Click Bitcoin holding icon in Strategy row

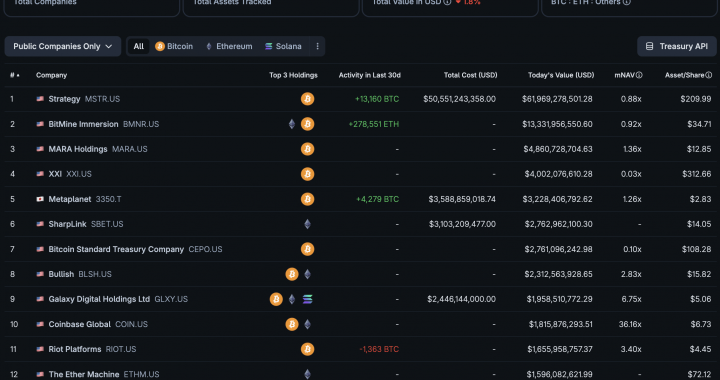(x=308, y=99)
